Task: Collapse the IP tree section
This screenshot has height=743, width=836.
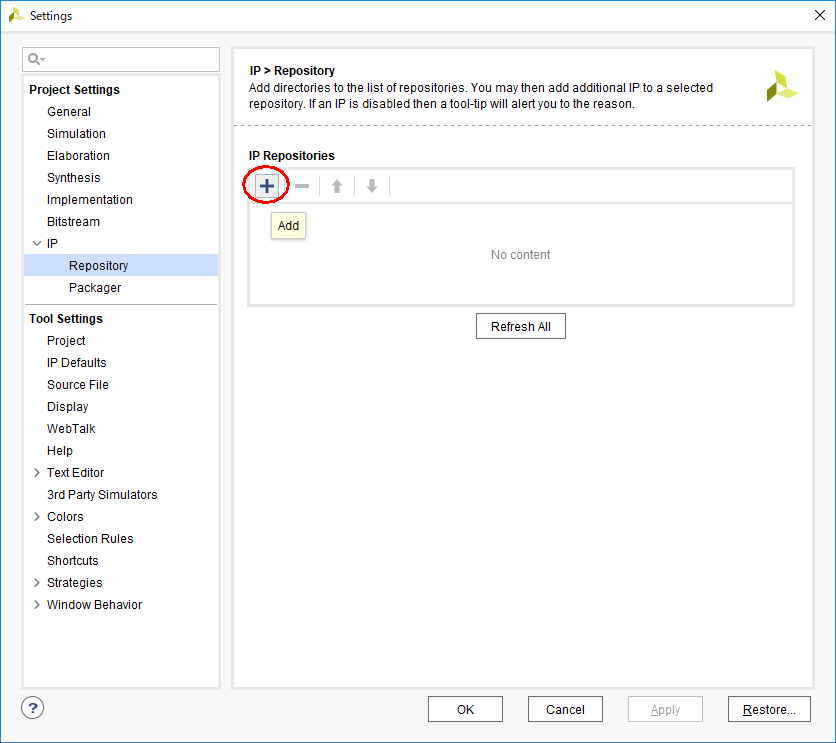Action: 37,244
